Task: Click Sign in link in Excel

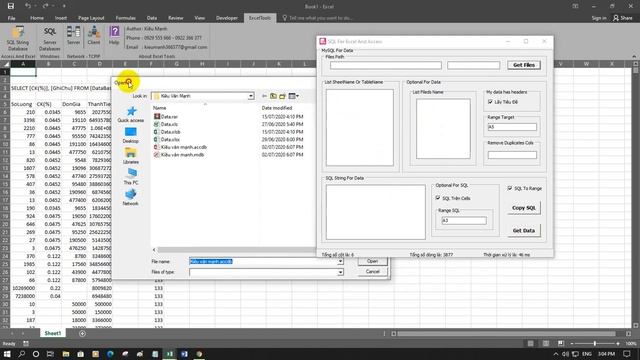Action: [599, 18]
